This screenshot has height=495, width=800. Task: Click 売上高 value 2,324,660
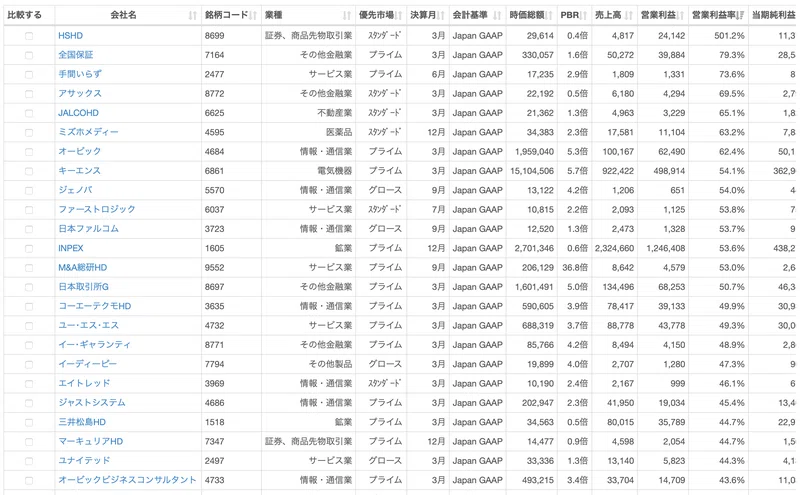click(614, 249)
